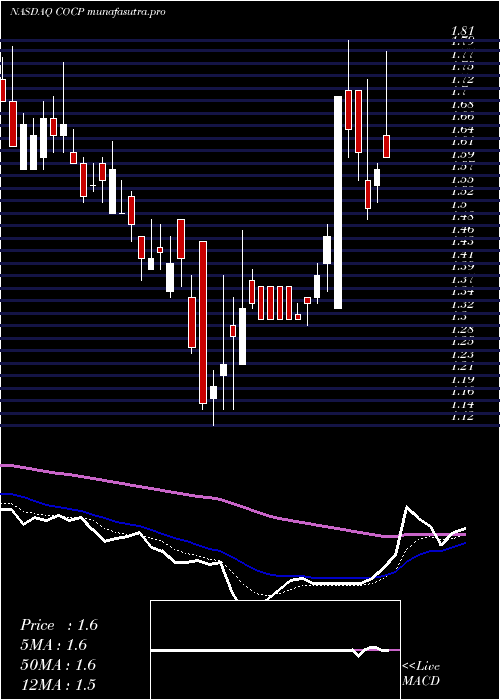Viewport: 500px width, 700px height.
Task: Click the tallest white bullish candle
Action: 338,202
